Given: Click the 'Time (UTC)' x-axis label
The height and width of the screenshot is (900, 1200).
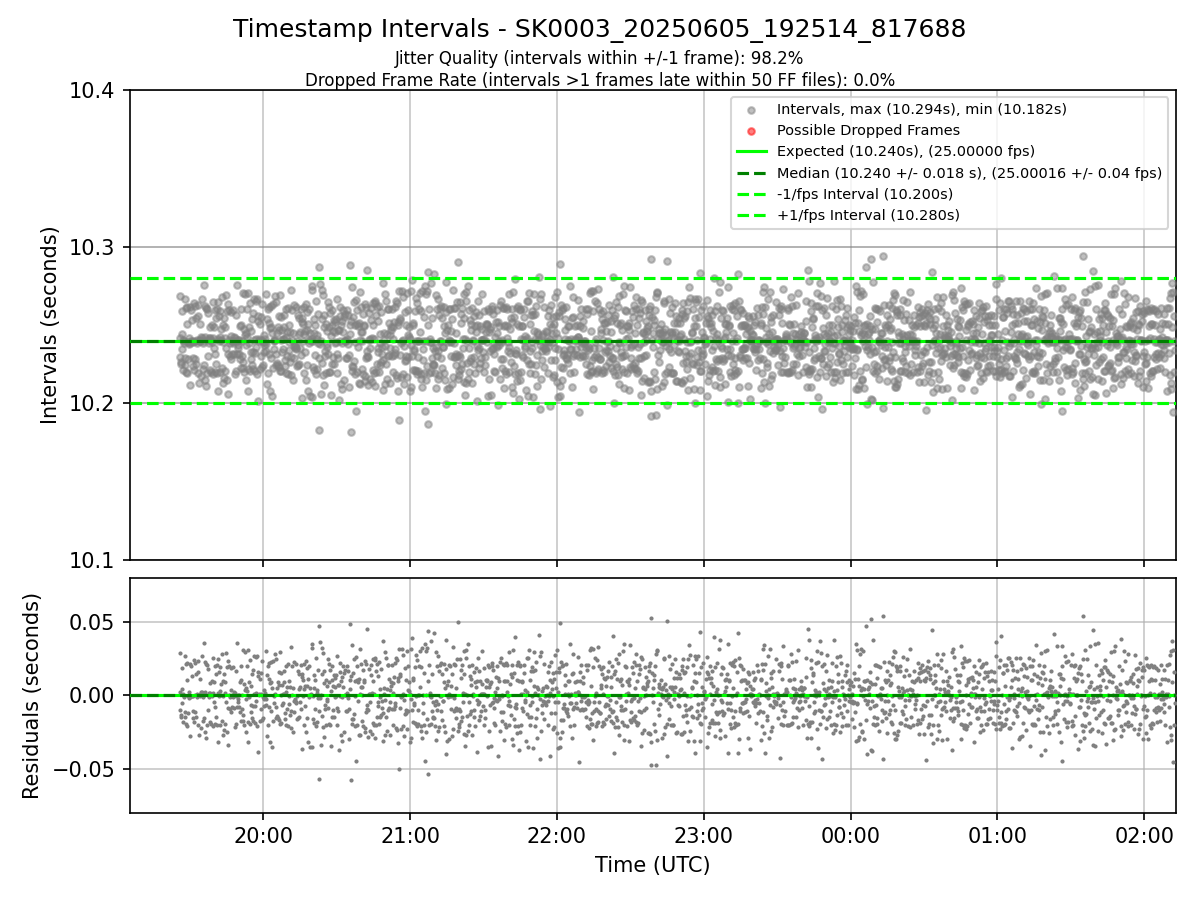Looking at the screenshot, I should pyautogui.click(x=652, y=865).
